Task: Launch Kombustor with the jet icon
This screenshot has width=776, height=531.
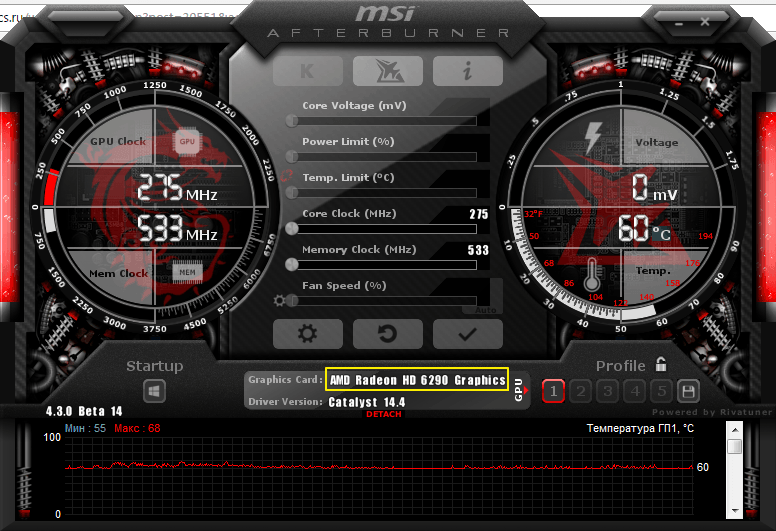Action: pyautogui.click(x=387, y=71)
